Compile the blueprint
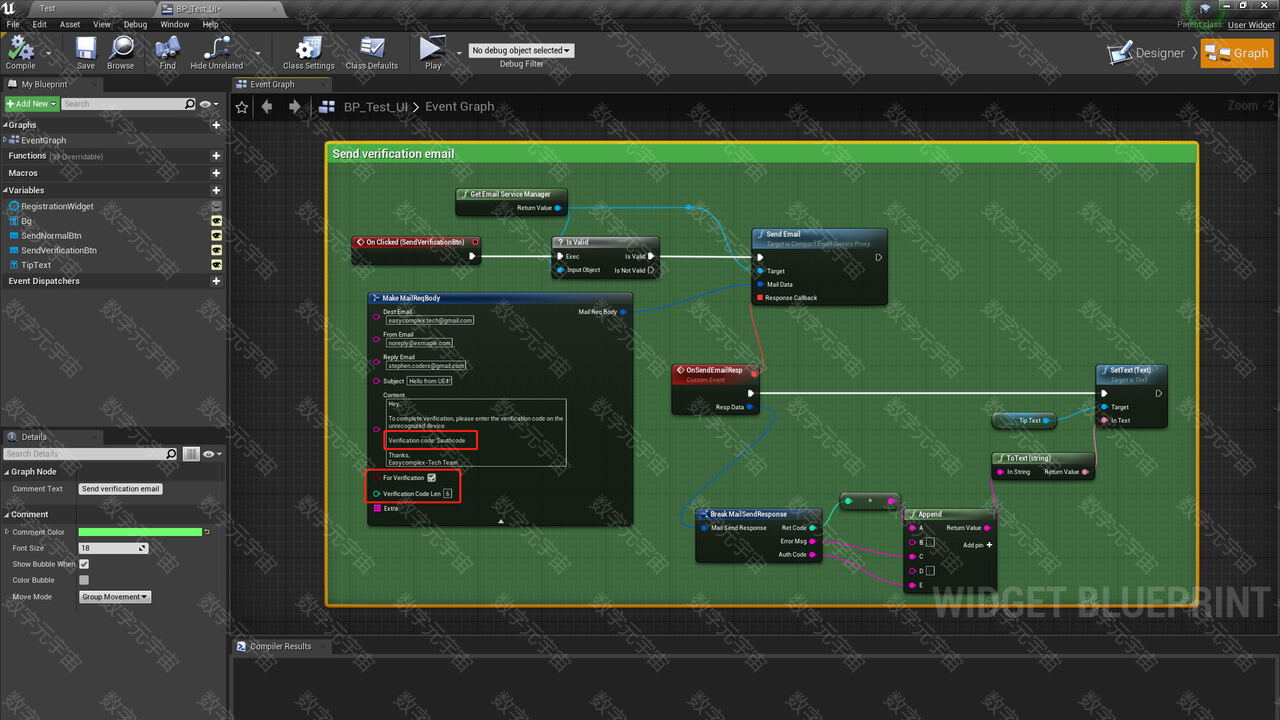Viewport: 1280px width, 720px height. click(20, 50)
